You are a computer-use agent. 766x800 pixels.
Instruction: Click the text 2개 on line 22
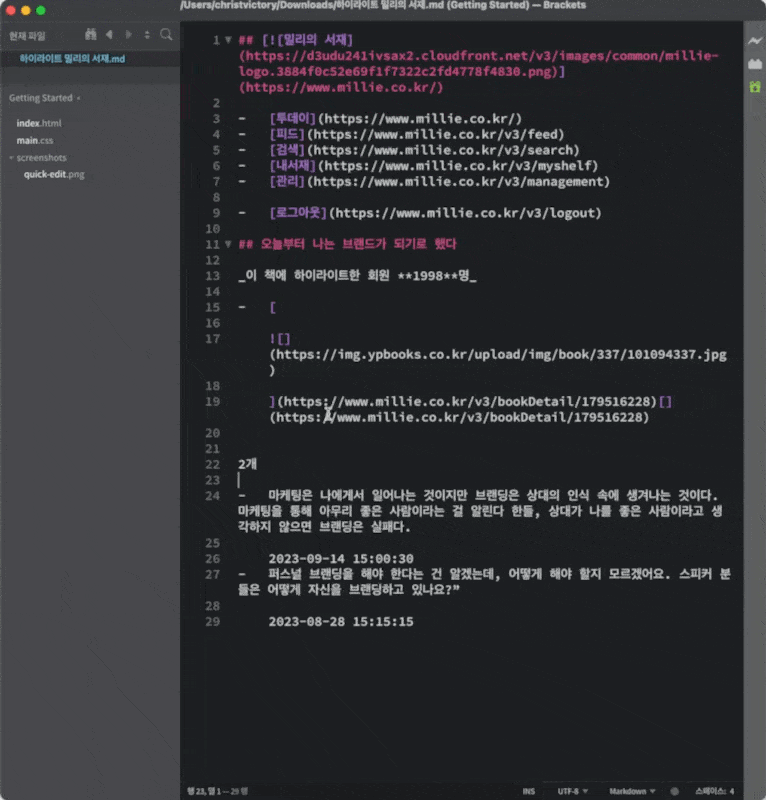click(248, 464)
